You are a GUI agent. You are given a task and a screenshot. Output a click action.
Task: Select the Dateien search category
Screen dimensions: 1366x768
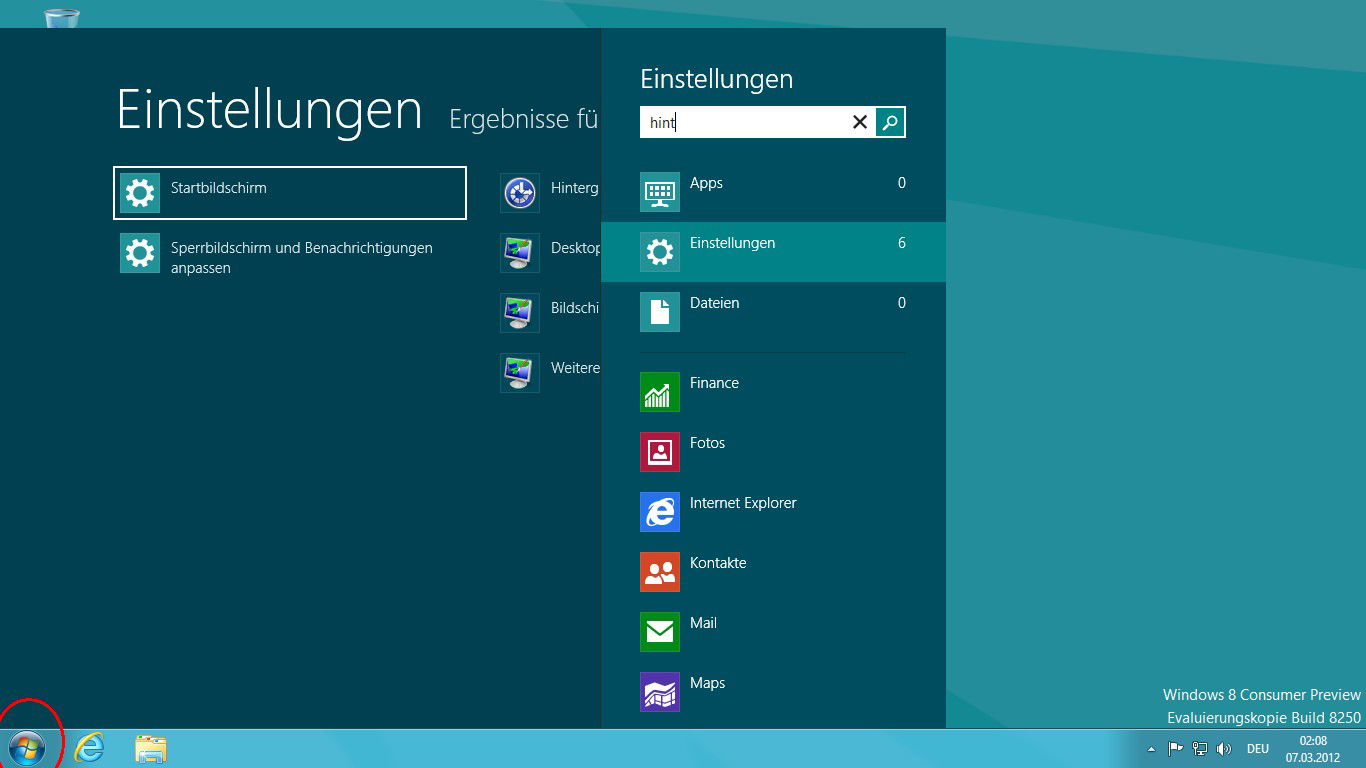tap(773, 312)
